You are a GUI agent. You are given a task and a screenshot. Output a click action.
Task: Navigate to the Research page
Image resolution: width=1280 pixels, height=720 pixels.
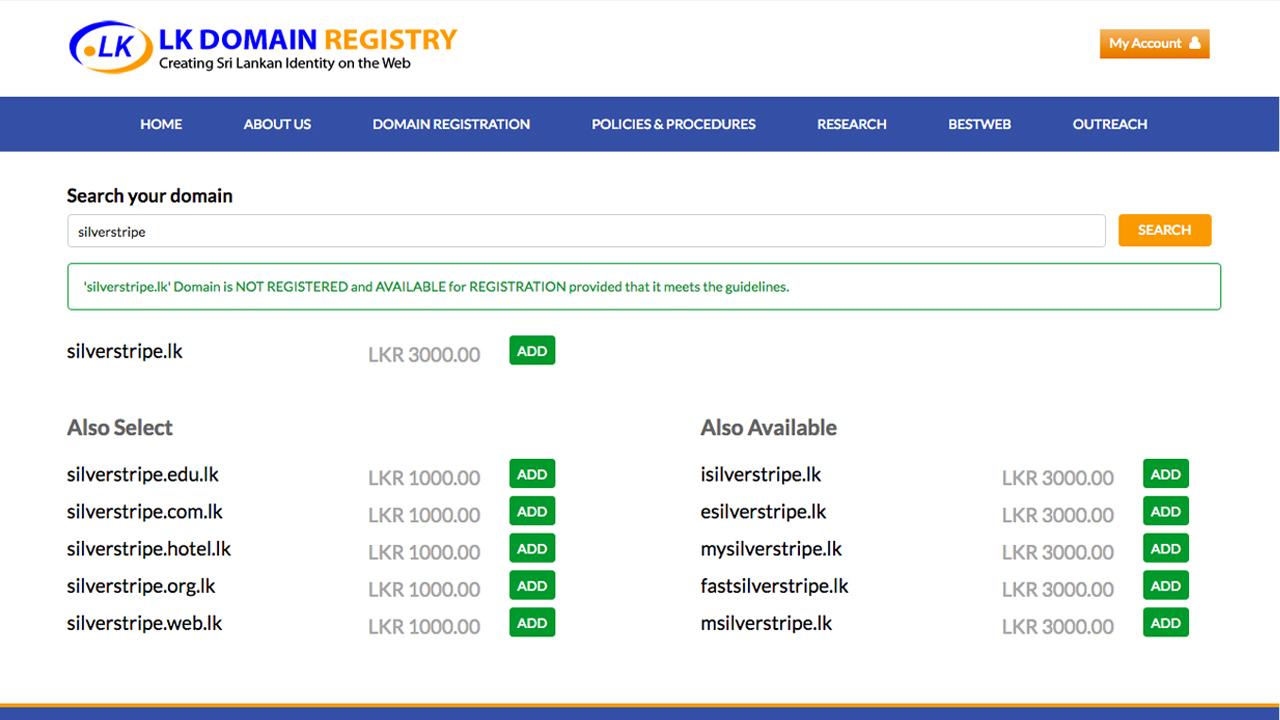coord(851,124)
